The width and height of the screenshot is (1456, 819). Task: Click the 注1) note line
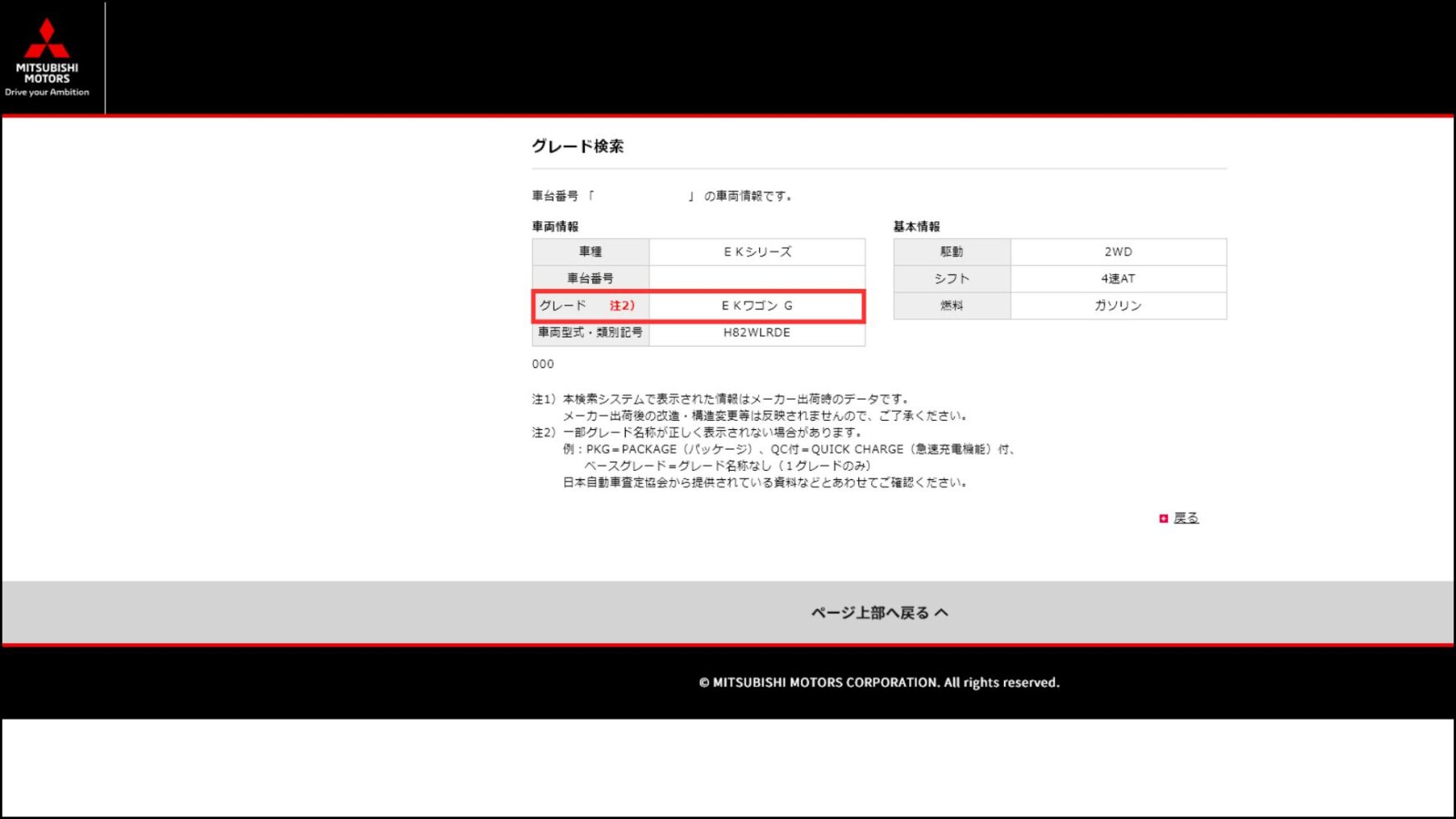click(x=721, y=399)
